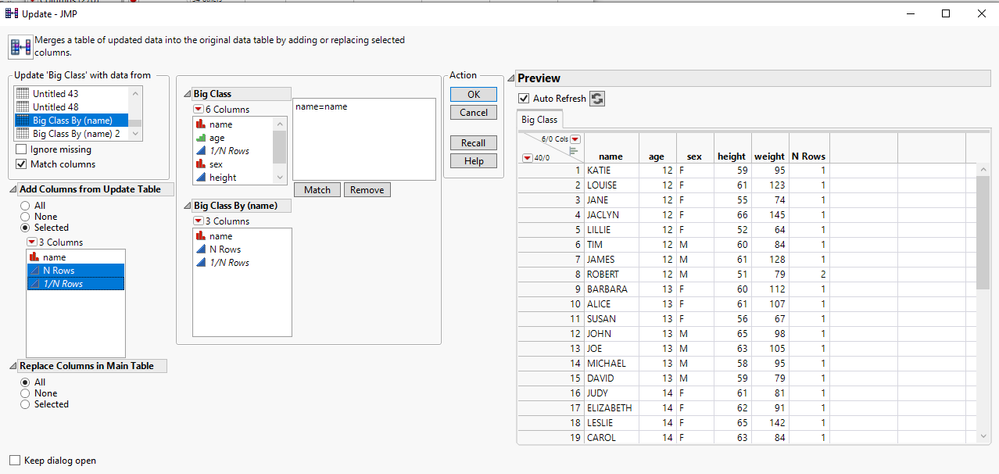Switch to the Big Class preview tab
This screenshot has height=474, width=999.
pyautogui.click(x=539, y=119)
